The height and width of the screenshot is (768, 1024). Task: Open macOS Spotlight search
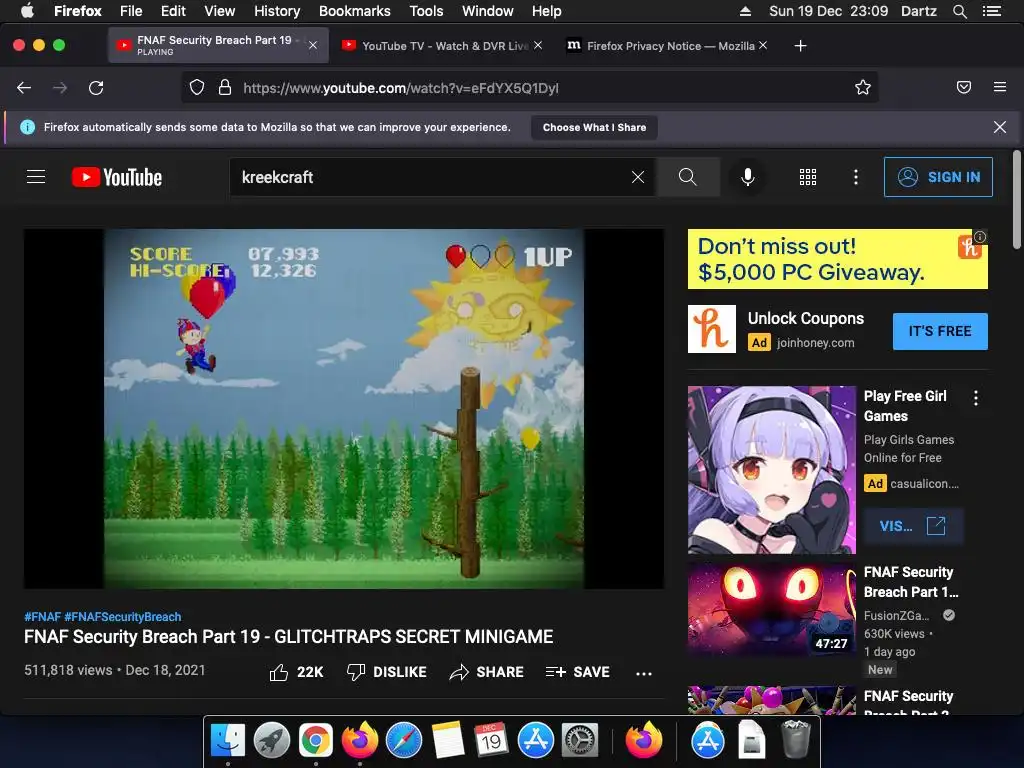coord(959,11)
